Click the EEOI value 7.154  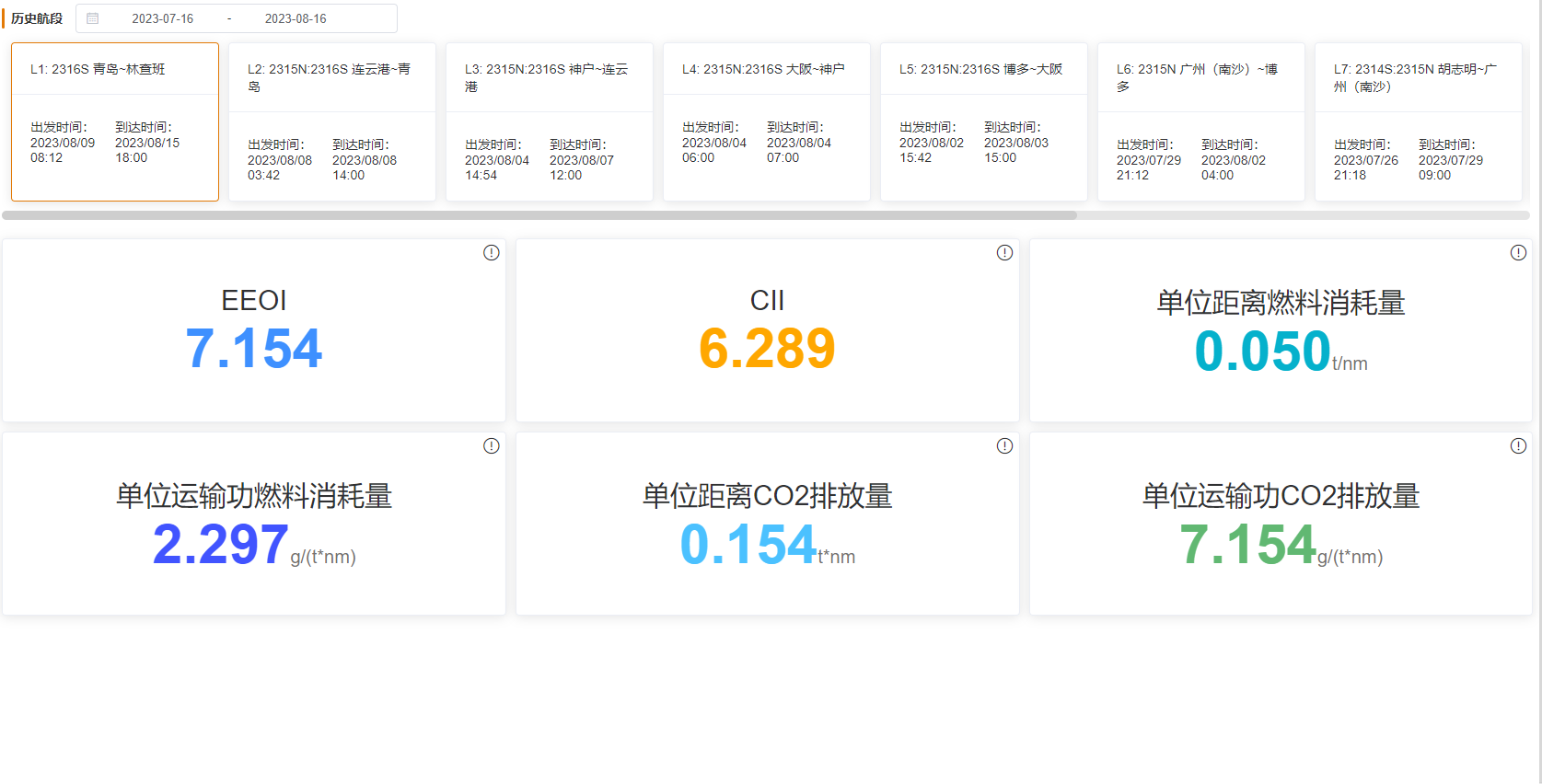coord(254,349)
